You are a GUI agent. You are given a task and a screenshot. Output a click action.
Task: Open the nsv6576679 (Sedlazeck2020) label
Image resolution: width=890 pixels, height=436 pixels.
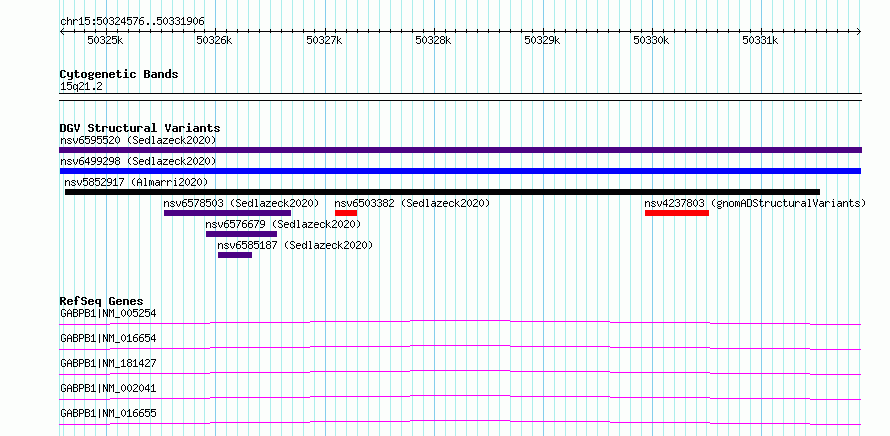tap(283, 224)
